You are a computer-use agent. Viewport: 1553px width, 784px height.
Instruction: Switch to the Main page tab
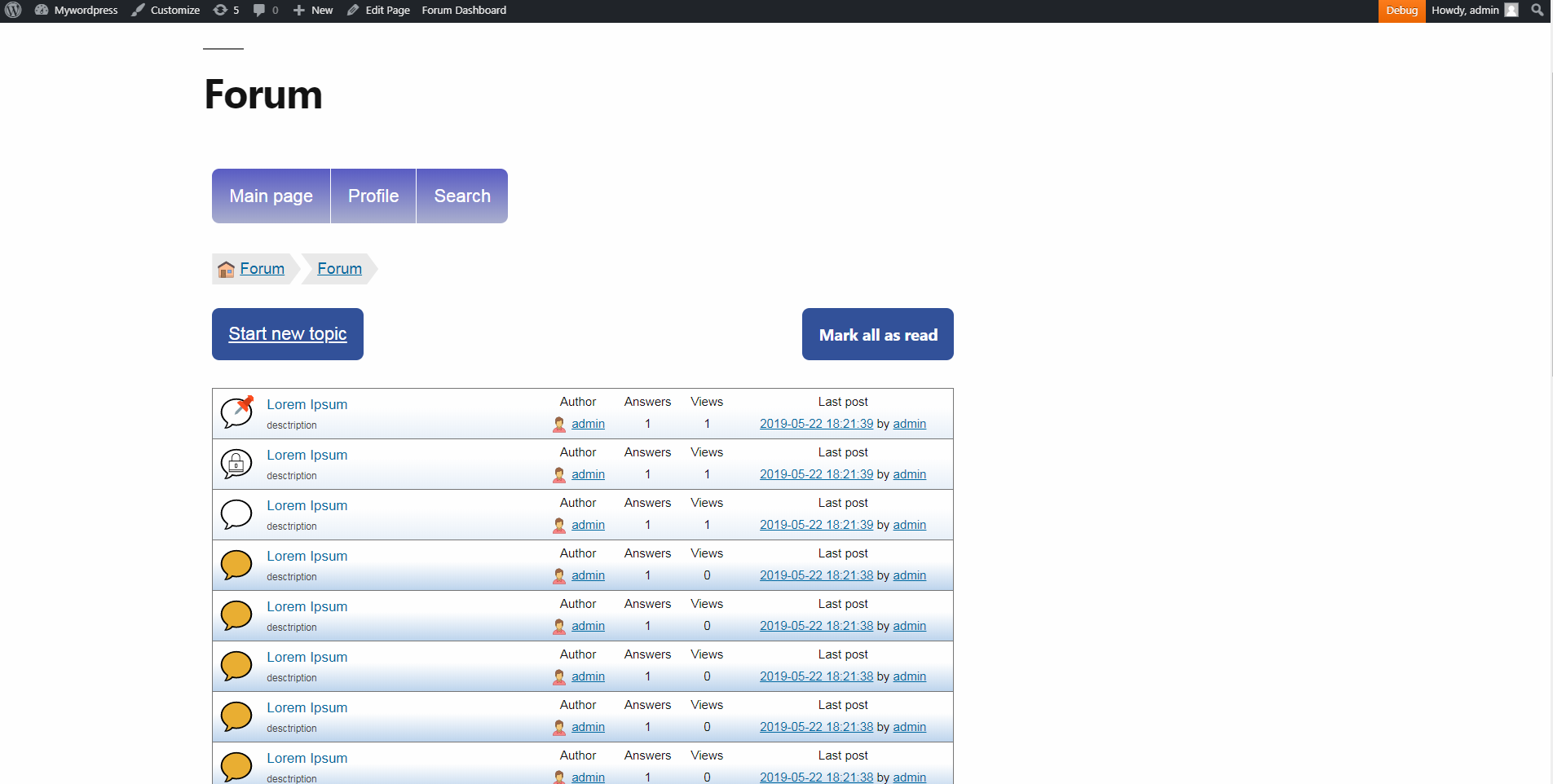coord(271,196)
